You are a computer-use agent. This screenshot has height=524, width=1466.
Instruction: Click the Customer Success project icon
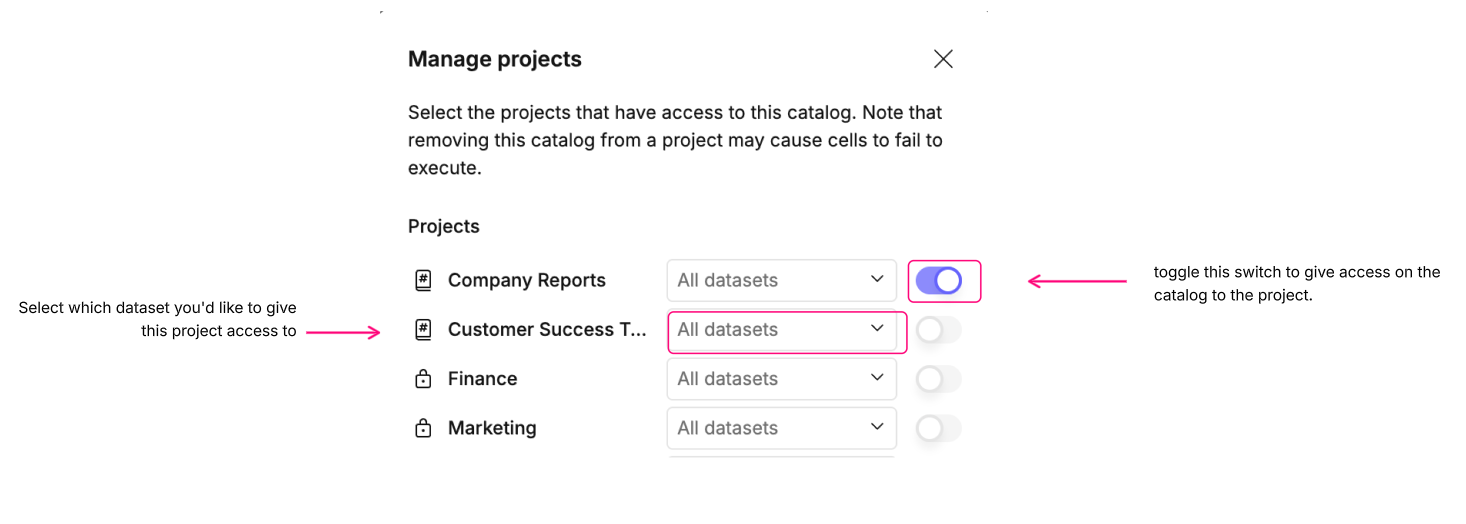(423, 330)
